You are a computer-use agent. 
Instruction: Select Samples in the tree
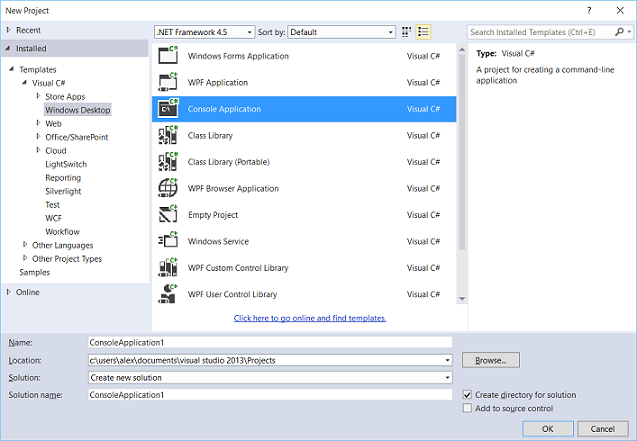click(35, 272)
